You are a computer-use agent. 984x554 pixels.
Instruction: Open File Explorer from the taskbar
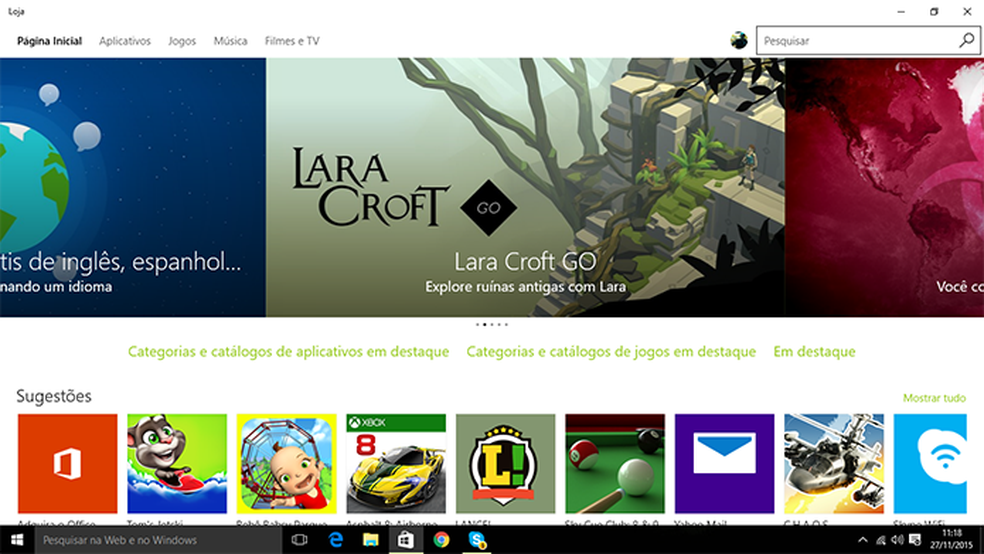[x=371, y=540]
